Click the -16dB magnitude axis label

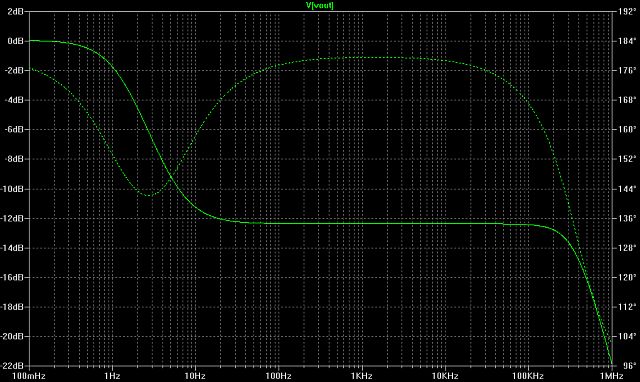coord(12,277)
